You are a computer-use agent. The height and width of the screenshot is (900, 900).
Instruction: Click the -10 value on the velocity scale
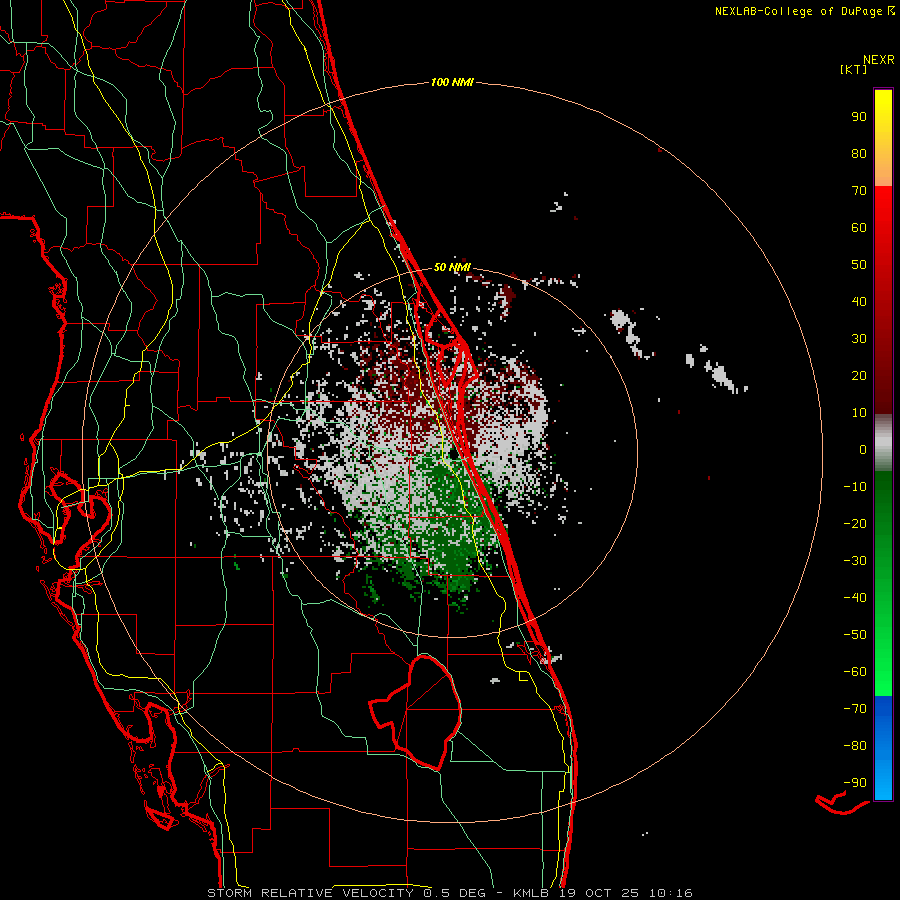click(855, 487)
